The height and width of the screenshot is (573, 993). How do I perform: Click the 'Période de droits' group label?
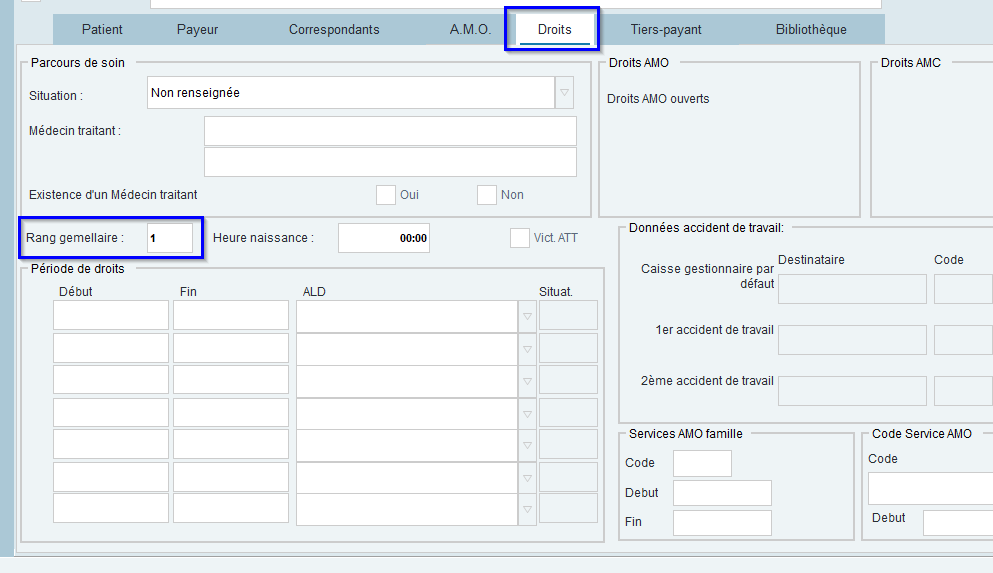(x=78, y=268)
